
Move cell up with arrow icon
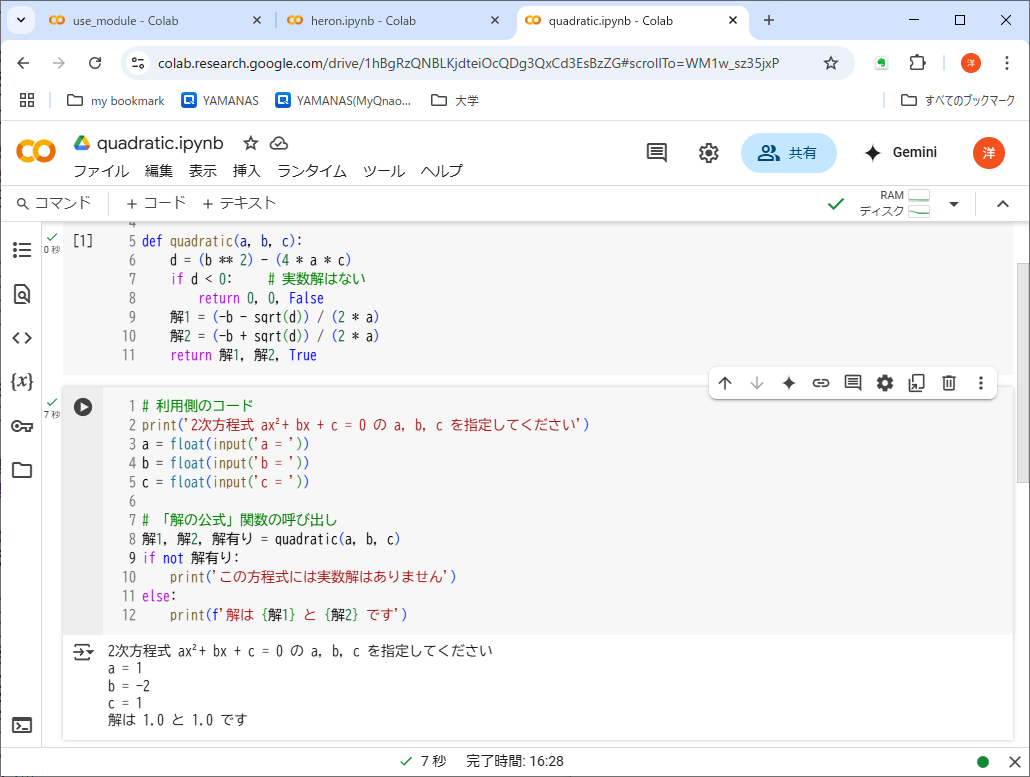tap(725, 383)
